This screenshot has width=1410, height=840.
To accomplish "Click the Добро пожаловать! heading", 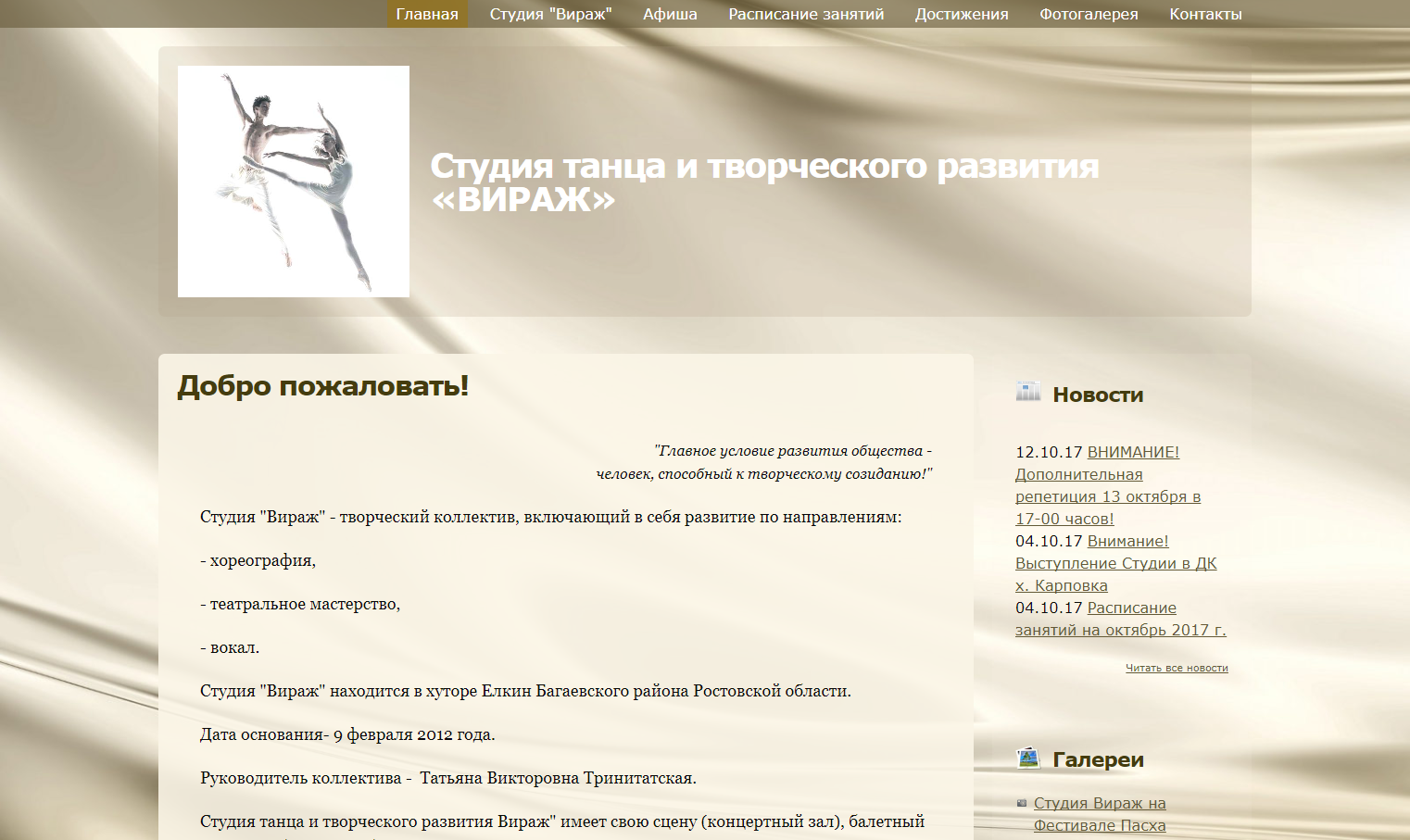I will [x=323, y=385].
